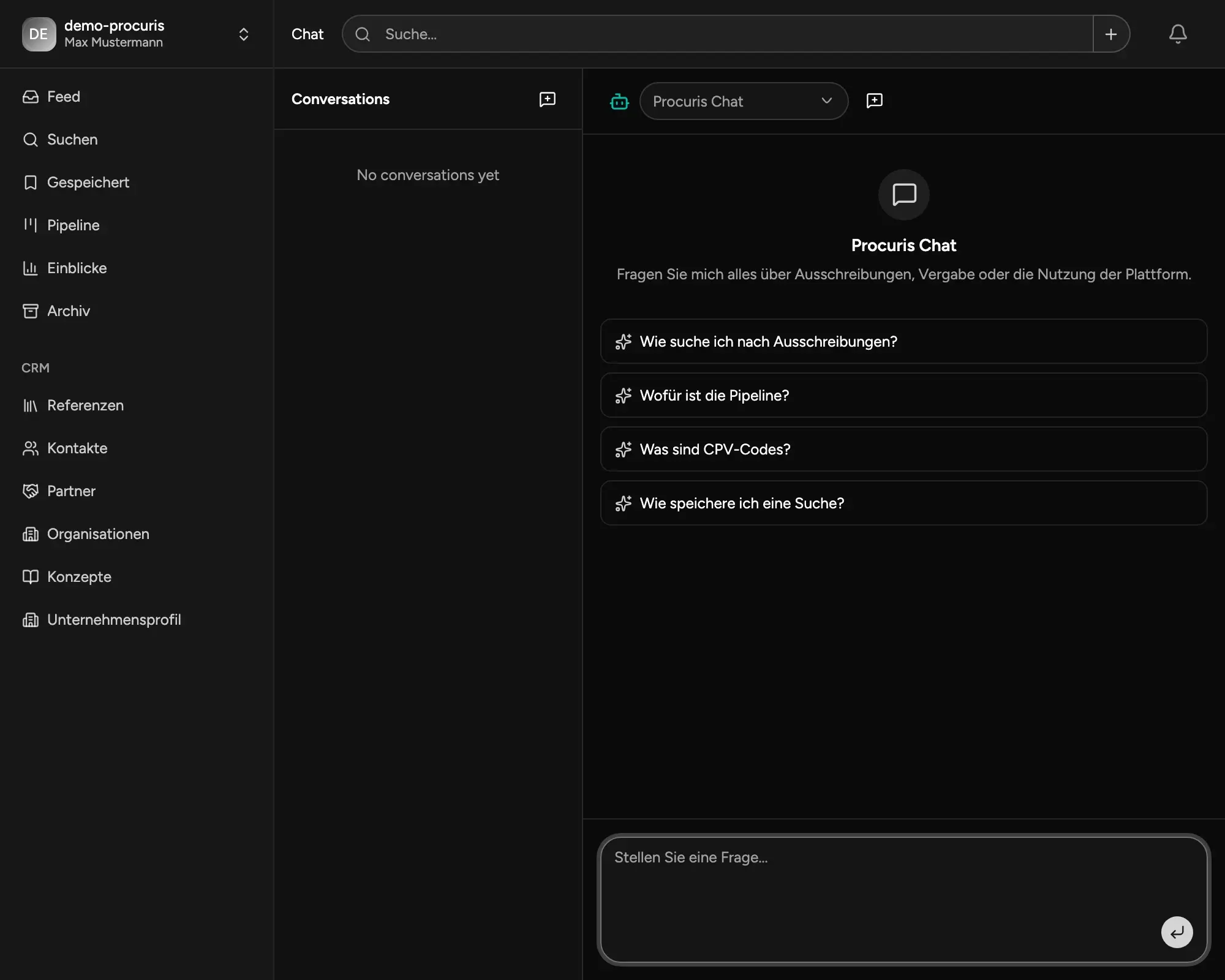This screenshot has height=980, width=1225.
Task: Click the Archiv box icon
Action: (x=31, y=311)
